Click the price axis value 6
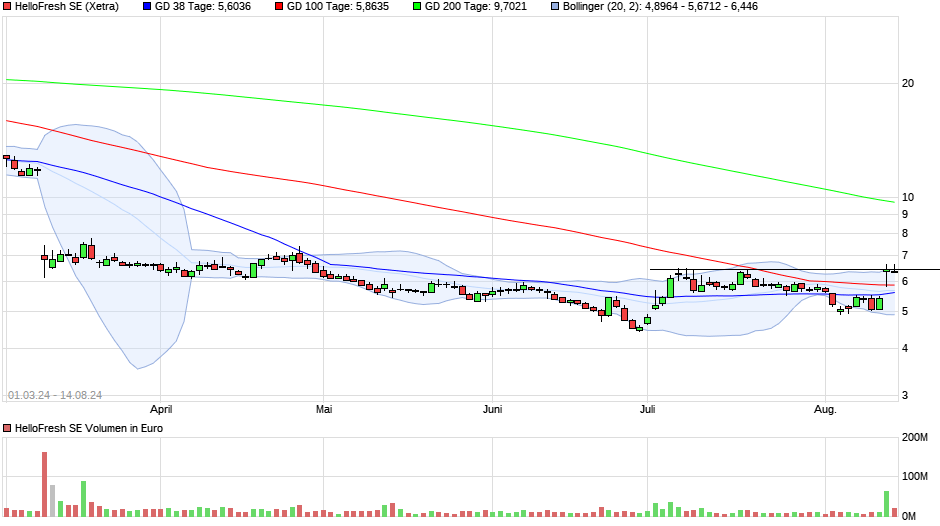 coord(905,281)
